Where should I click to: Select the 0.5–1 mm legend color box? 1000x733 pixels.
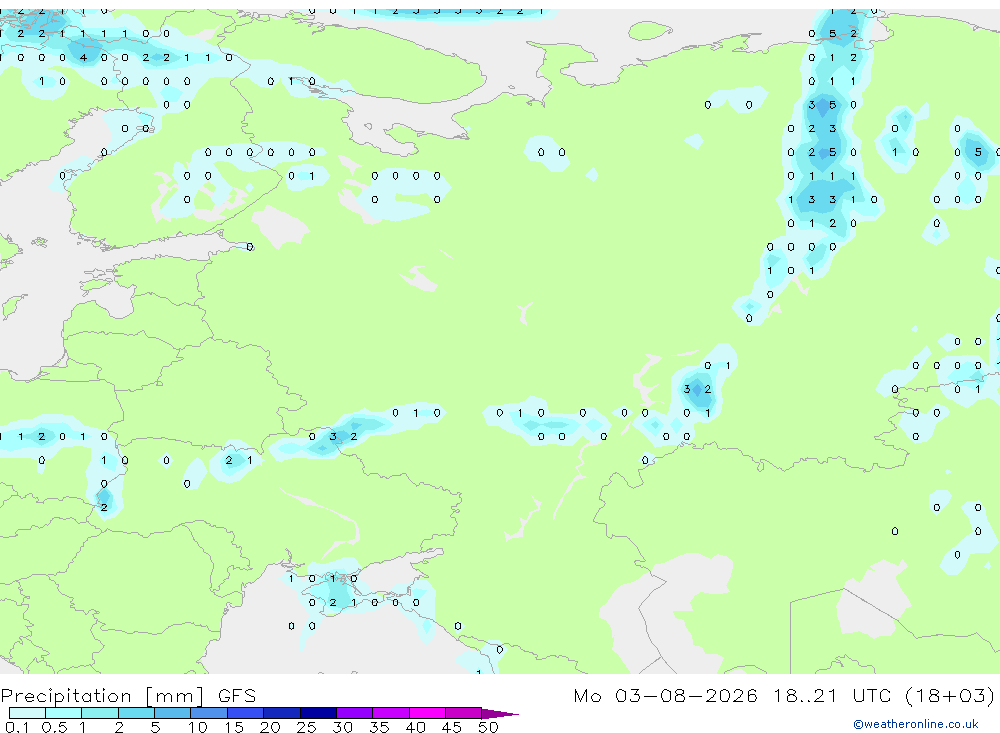click(x=64, y=713)
